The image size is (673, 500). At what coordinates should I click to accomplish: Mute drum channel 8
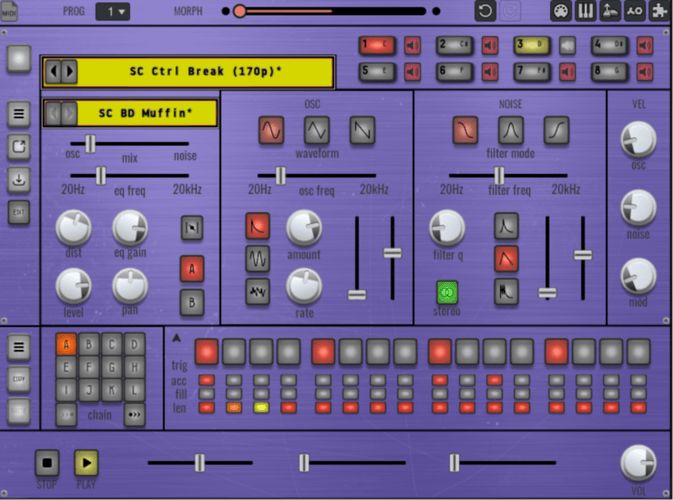[645, 72]
